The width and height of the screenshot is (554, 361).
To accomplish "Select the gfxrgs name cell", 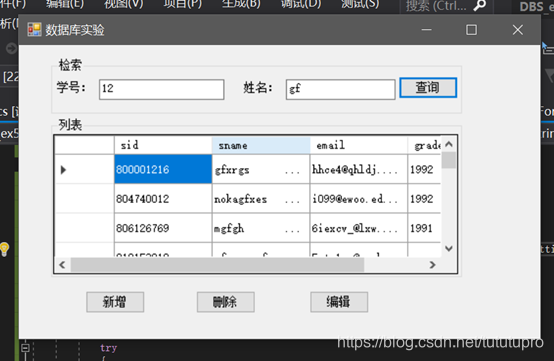I will pos(261,169).
